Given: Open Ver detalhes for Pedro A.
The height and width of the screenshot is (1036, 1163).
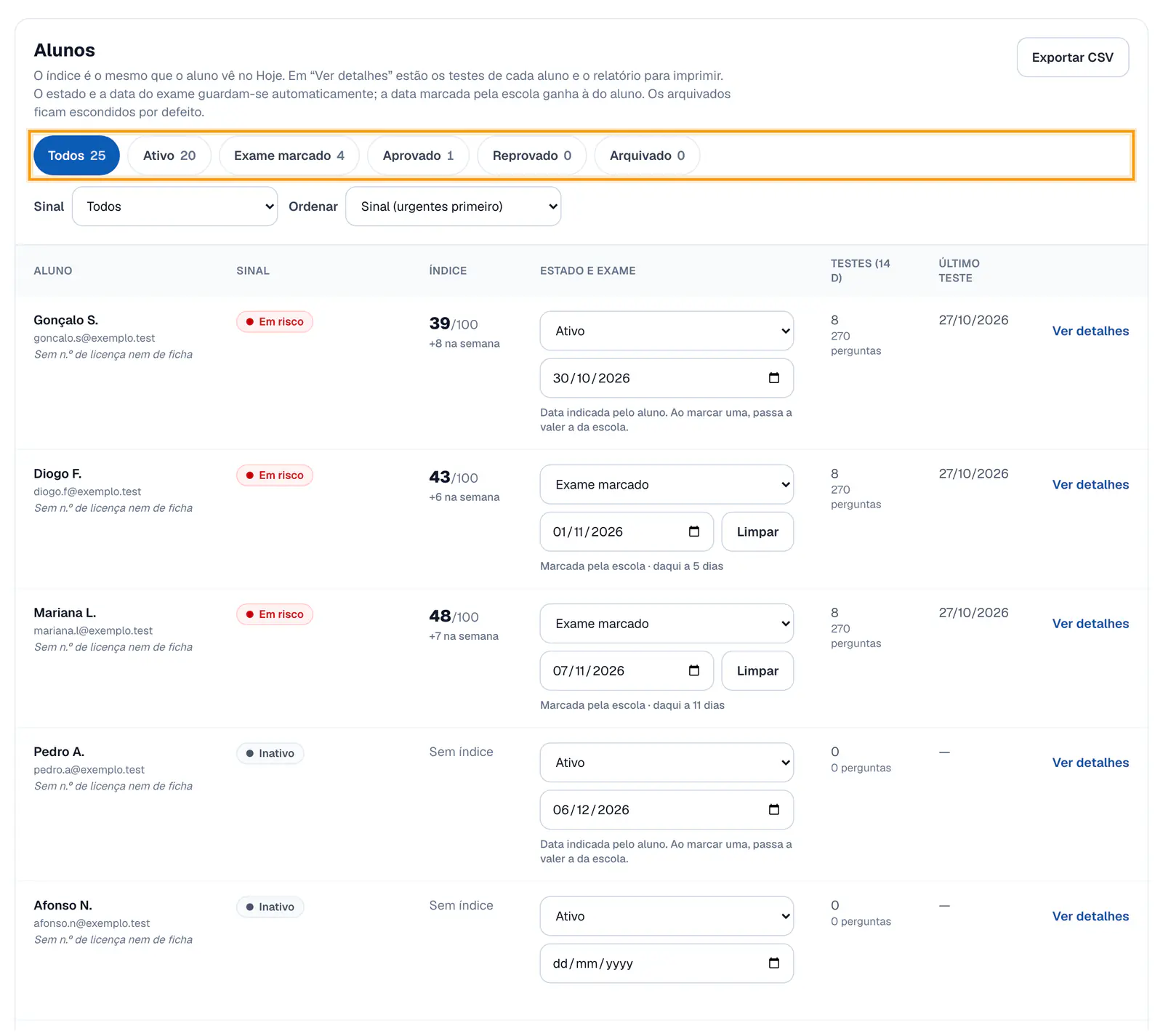Looking at the screenshot, I should [1090, 763].
